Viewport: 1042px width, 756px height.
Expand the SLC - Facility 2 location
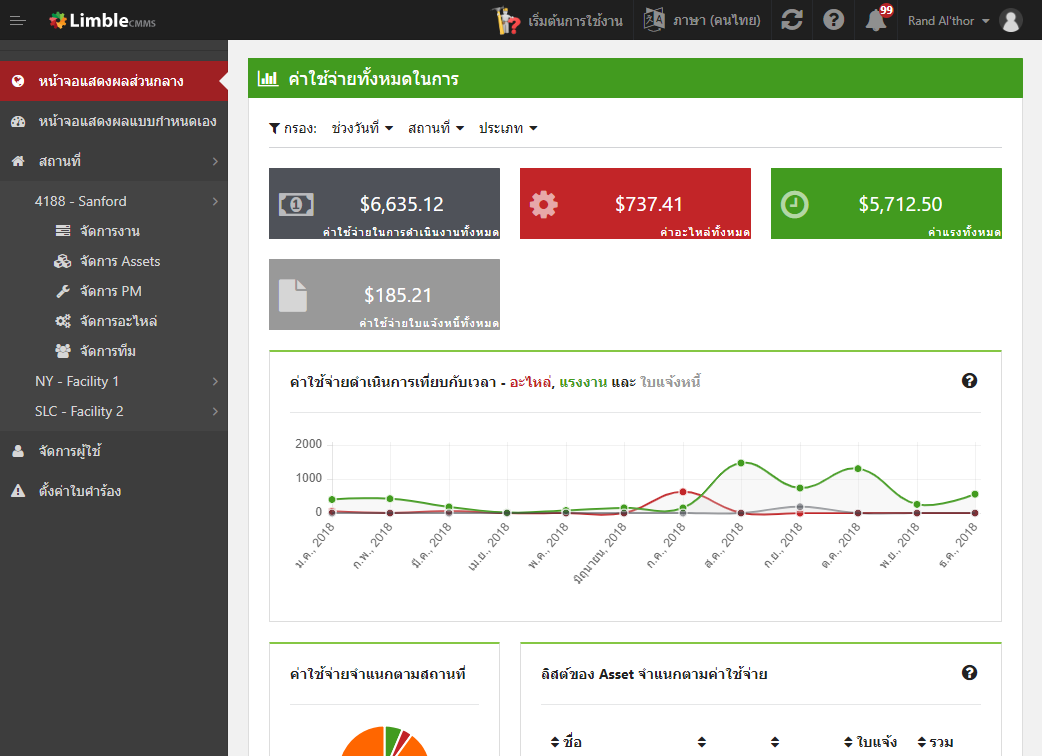pyautogui.click(x=215, y=411)
